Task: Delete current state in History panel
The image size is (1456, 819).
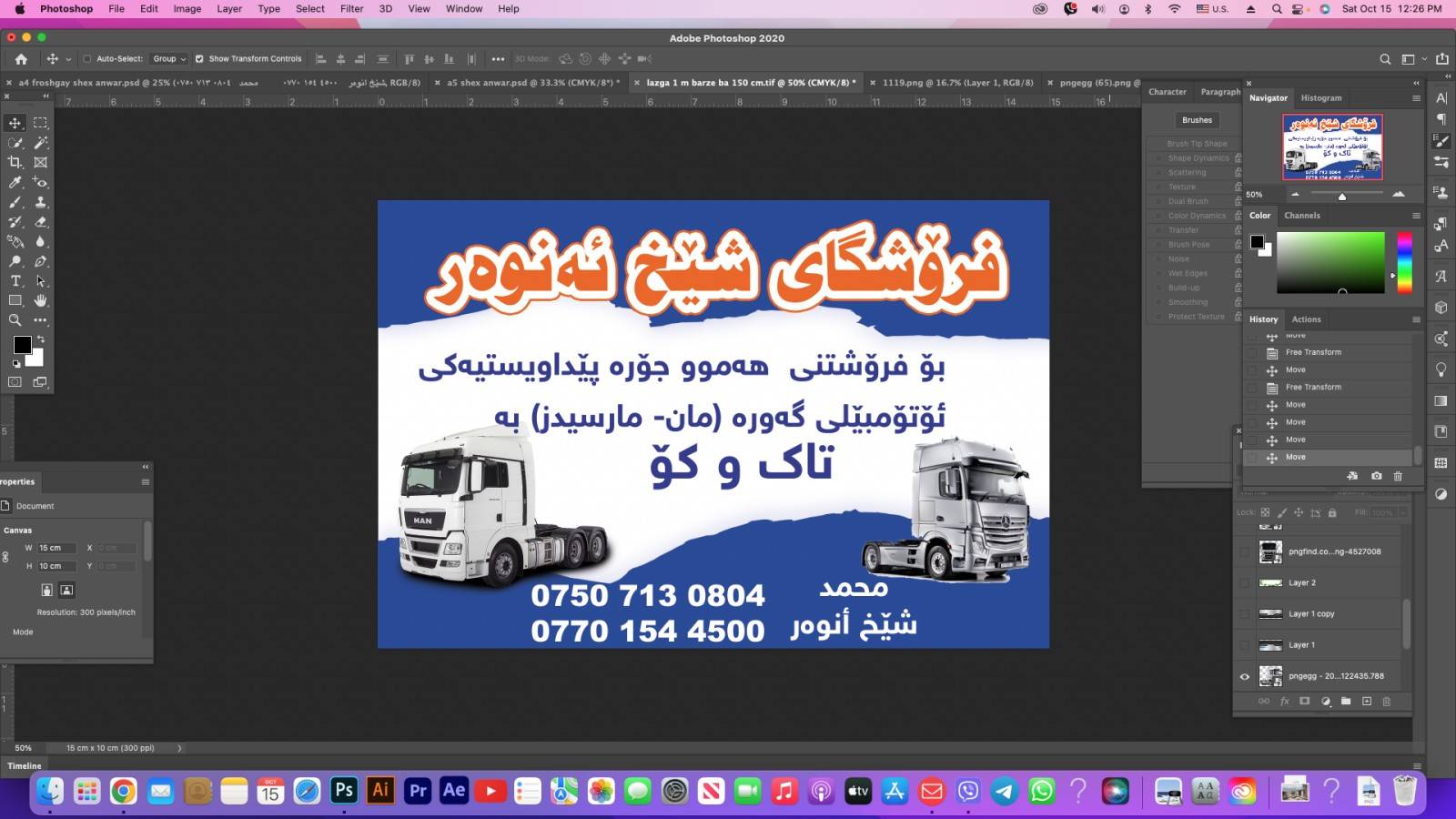Action: tap(1399, 476)
